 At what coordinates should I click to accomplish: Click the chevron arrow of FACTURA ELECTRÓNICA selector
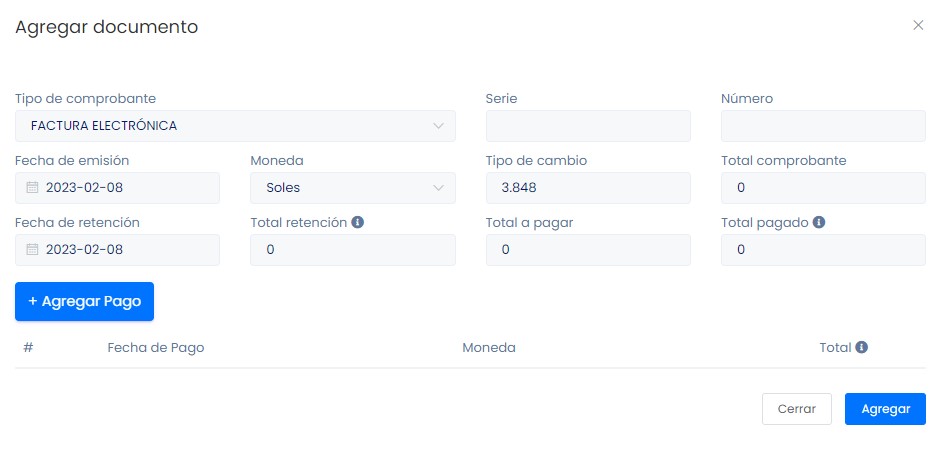[438, 126]
